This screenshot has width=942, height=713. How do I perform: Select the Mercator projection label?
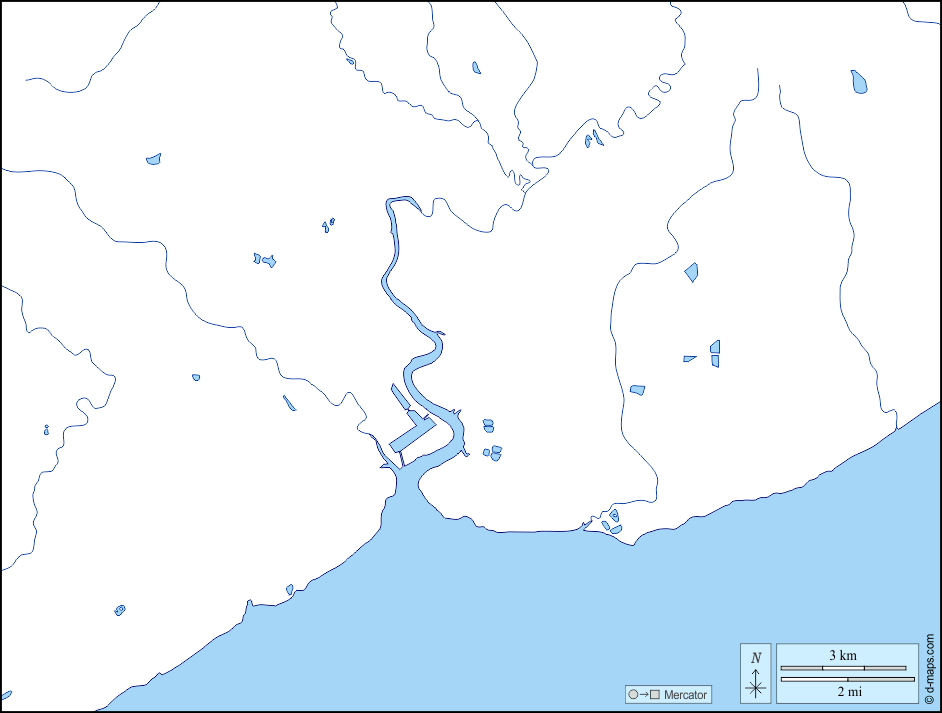685,695
